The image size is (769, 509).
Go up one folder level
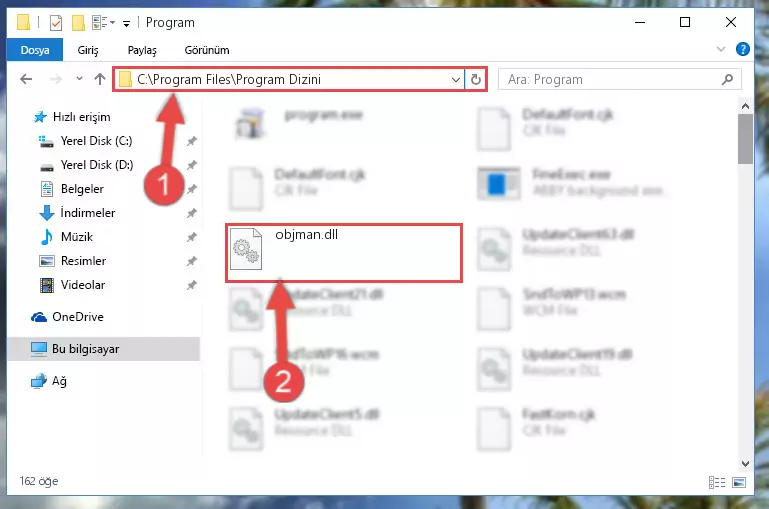pyautogui.click(x=100, y=79)
